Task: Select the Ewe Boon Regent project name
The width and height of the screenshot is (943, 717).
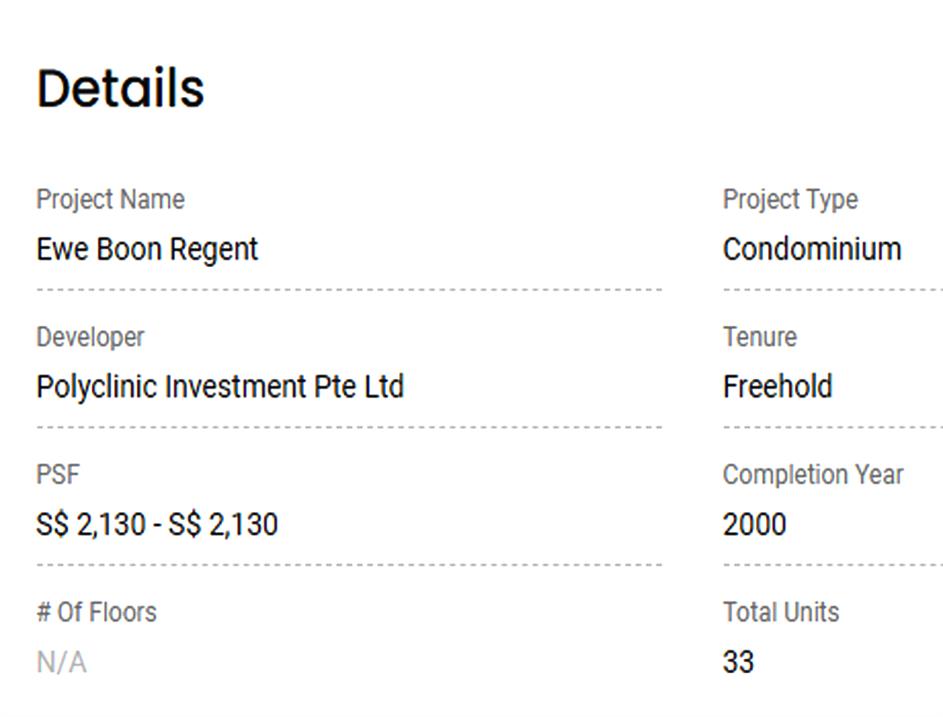Action: click(147, 249)
